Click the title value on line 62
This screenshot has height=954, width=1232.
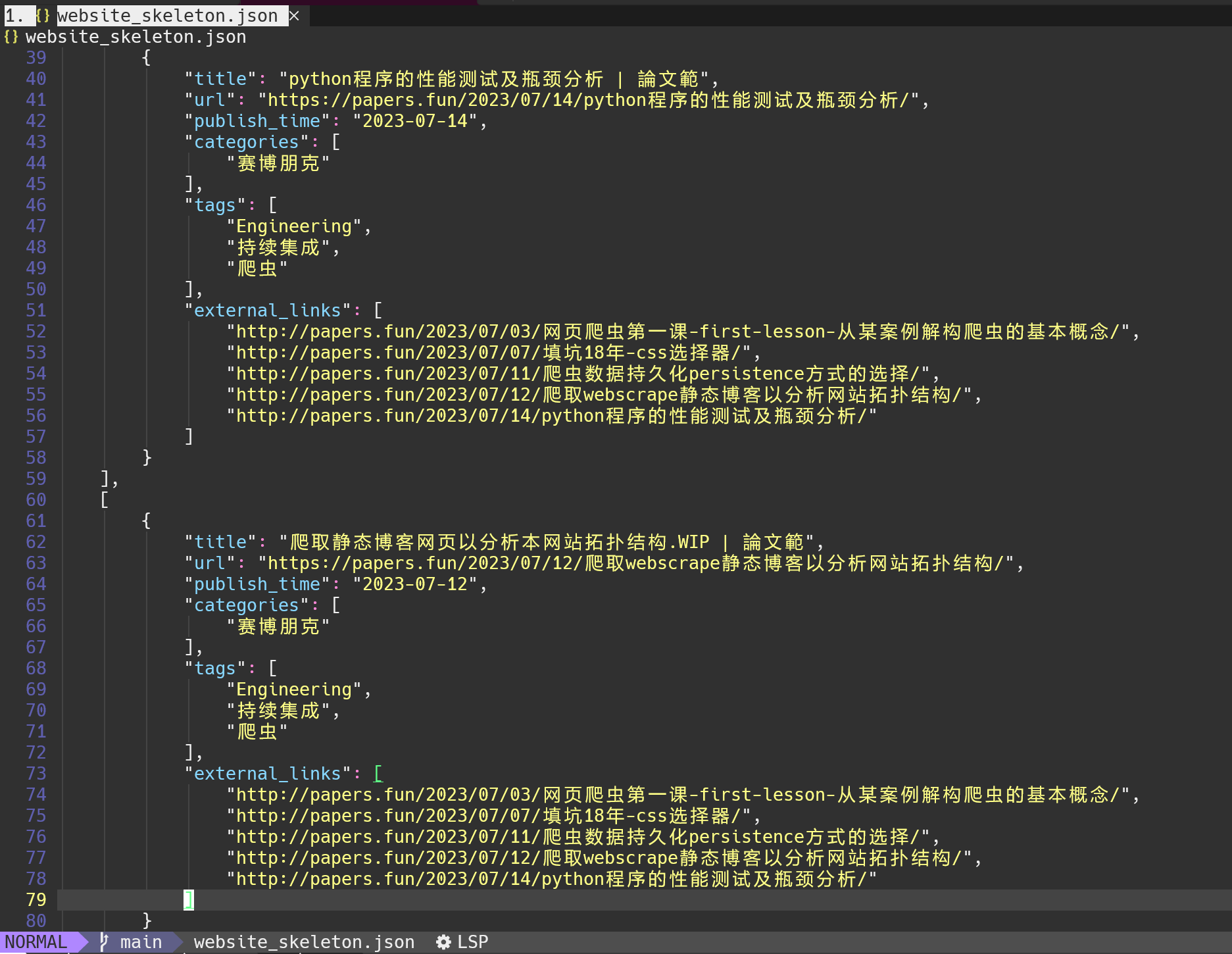[x=547, y=542]
